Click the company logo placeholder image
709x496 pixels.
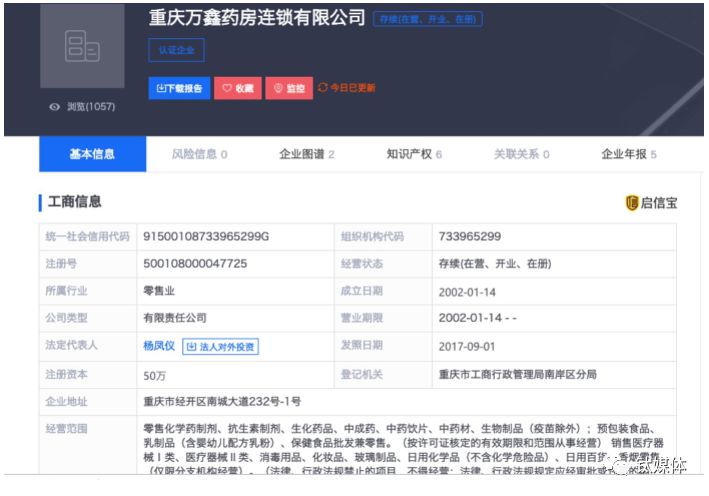coord(82,46)
